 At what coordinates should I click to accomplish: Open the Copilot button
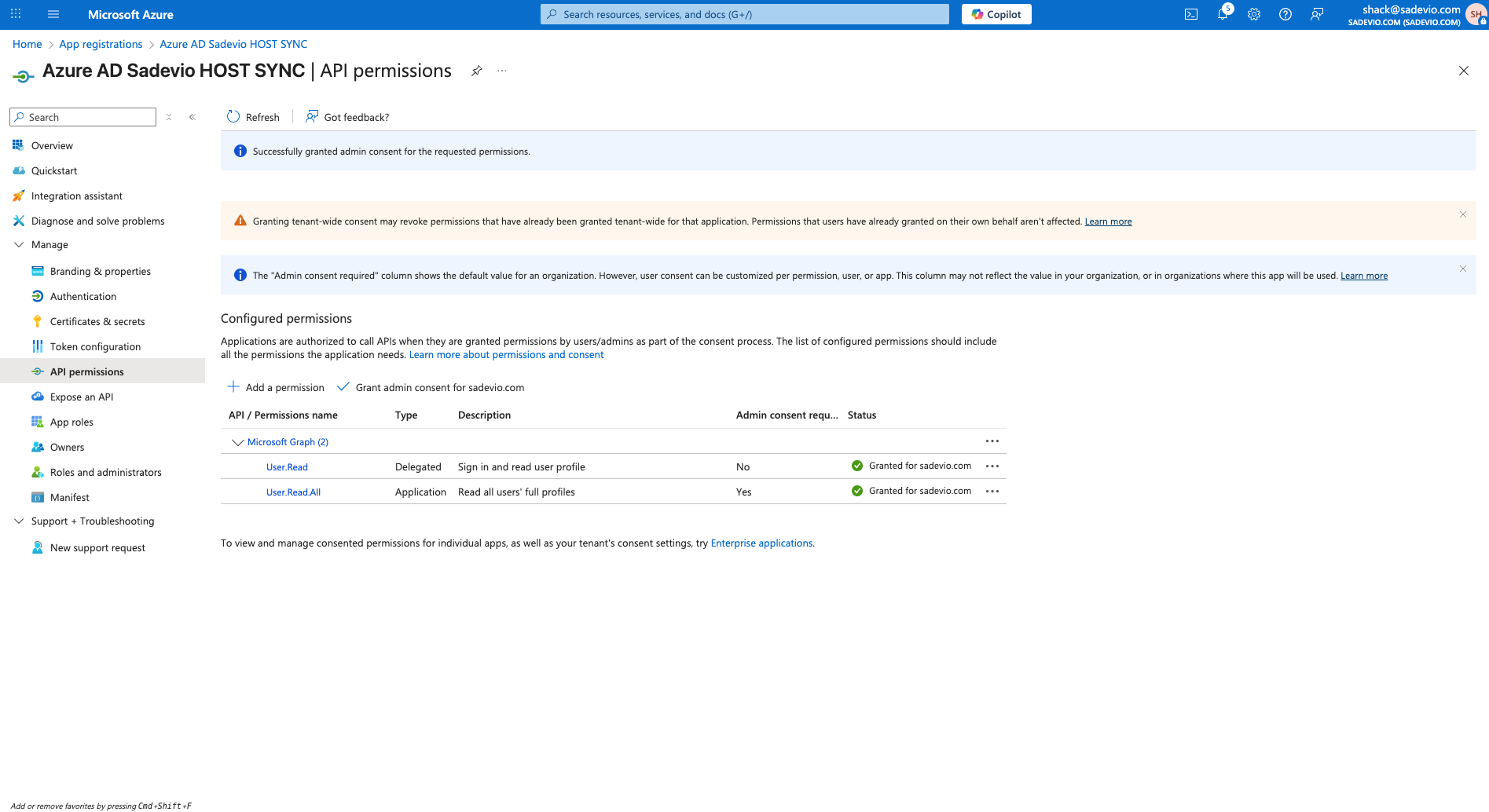(996, 14)
